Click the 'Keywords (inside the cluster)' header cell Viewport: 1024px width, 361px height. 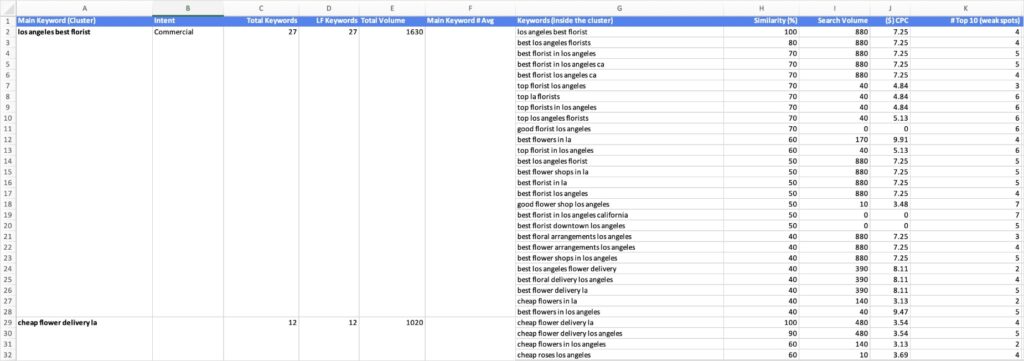(618, 21)
